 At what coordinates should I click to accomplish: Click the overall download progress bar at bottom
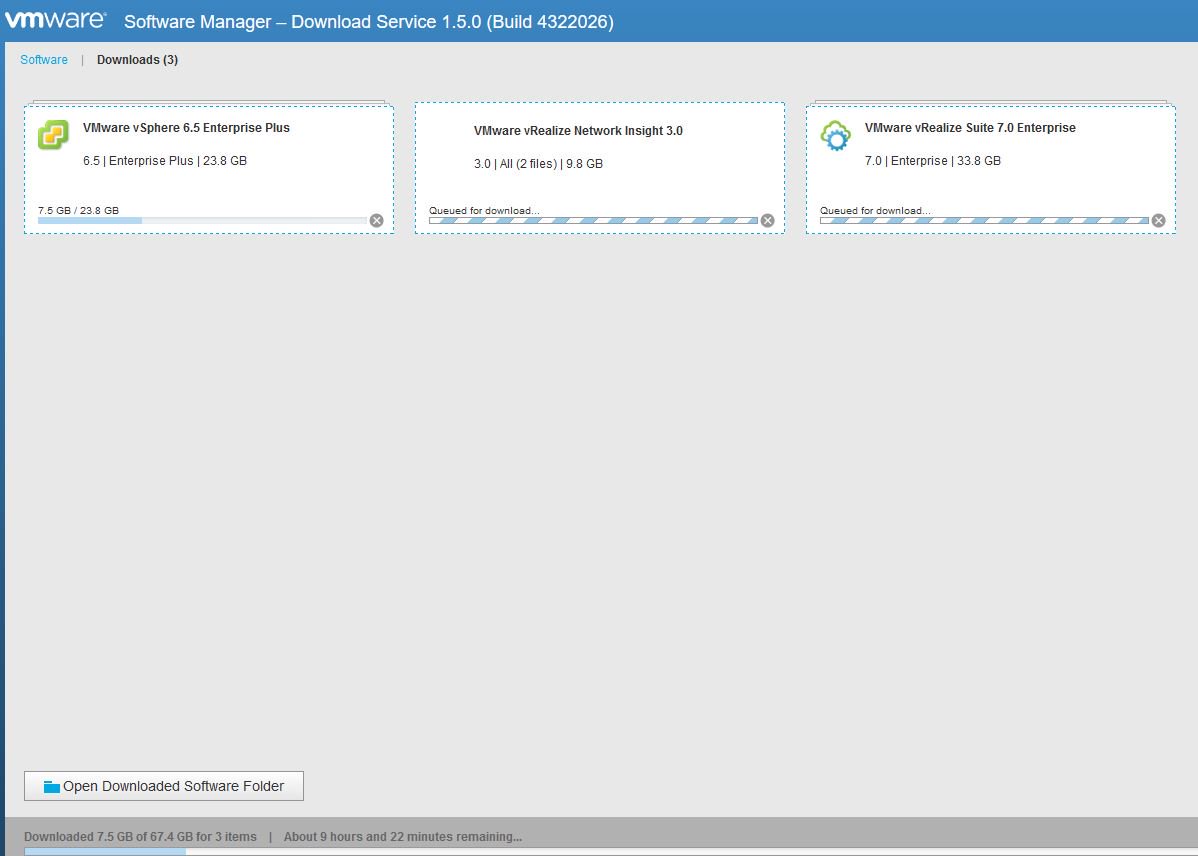611,851
